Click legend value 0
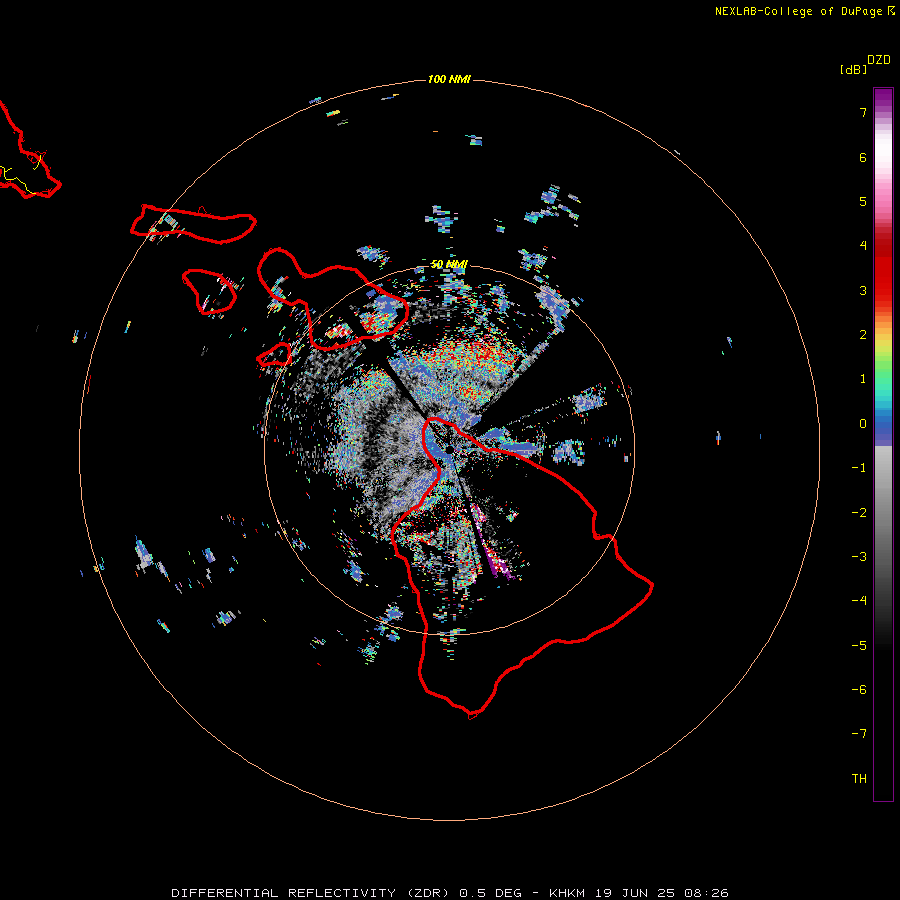 pos(863,424)
